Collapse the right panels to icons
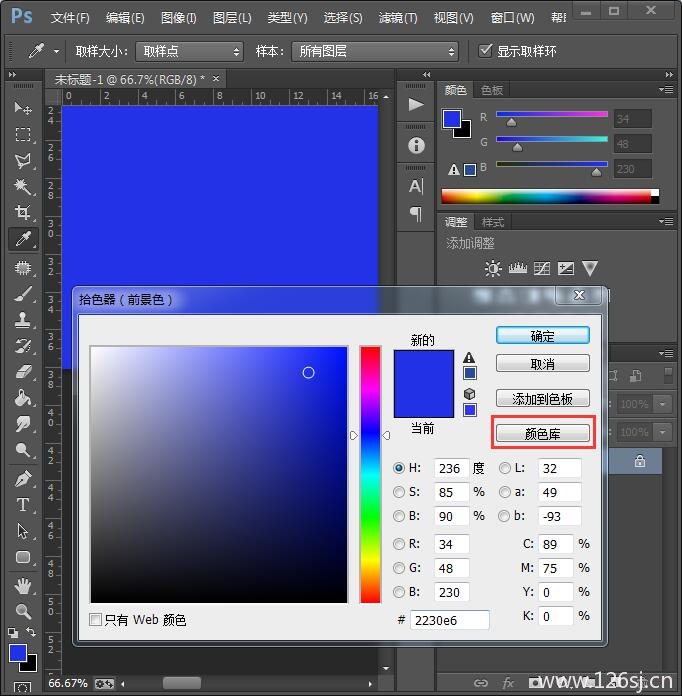This screenshot has width=682, height=696. 669,75
